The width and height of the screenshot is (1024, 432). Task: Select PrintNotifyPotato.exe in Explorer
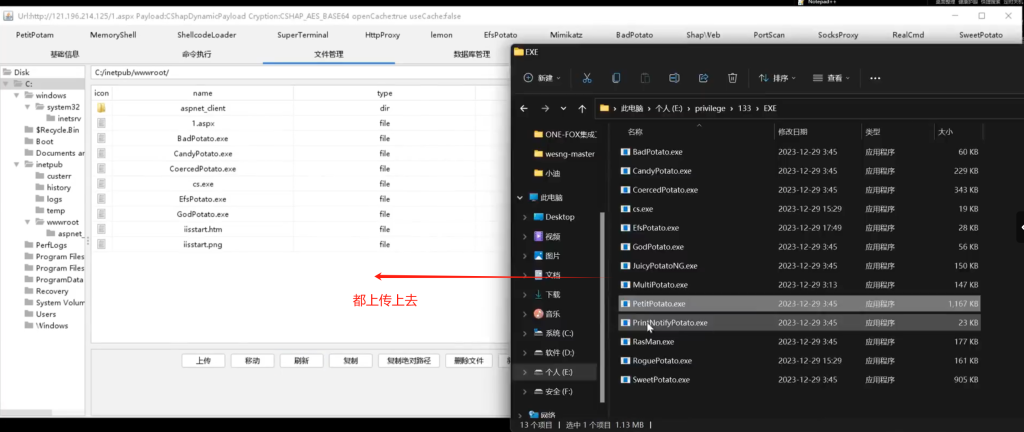tap(799, 323)
